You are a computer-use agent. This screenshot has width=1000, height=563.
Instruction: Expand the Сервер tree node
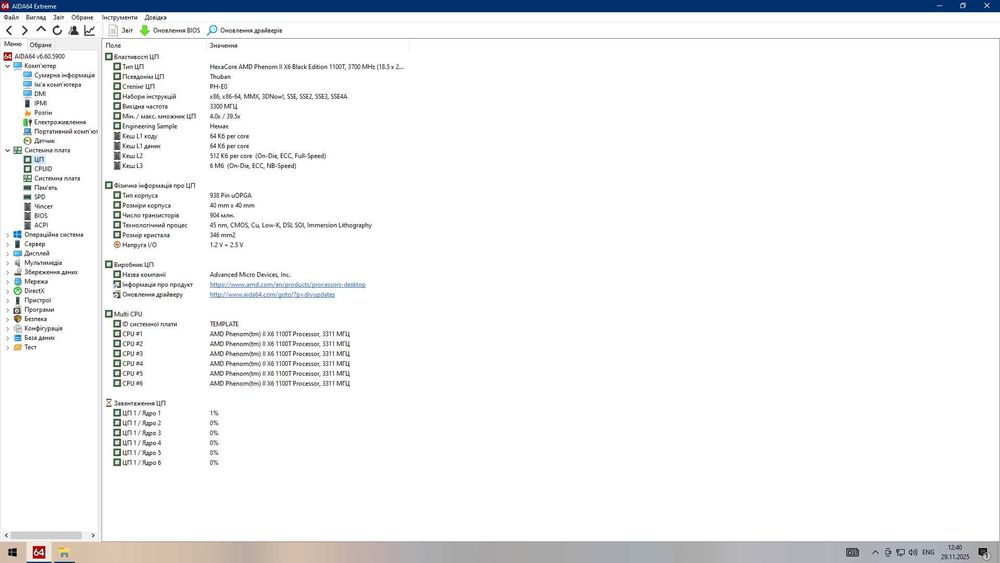[x=8, y=244]
